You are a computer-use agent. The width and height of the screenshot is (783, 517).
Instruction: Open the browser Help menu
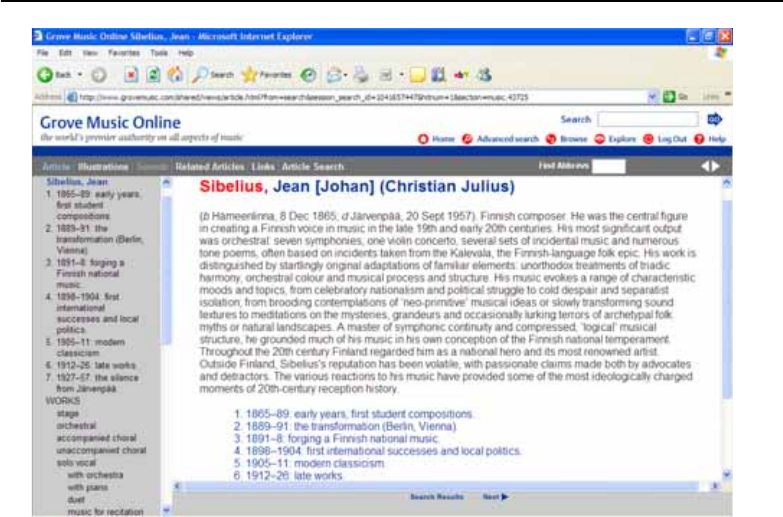[186, 52]
